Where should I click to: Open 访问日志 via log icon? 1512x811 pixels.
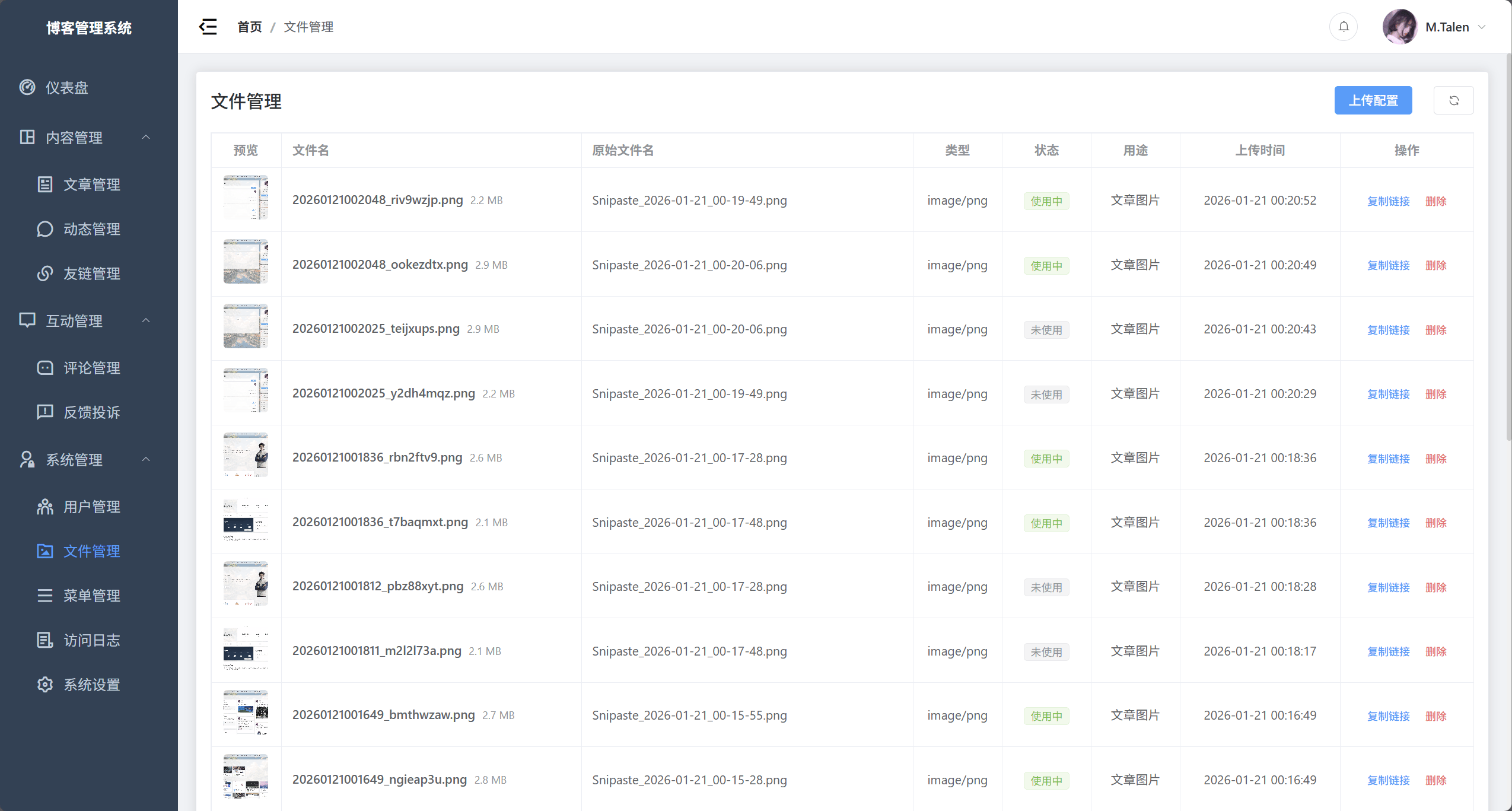coord(45,640)
